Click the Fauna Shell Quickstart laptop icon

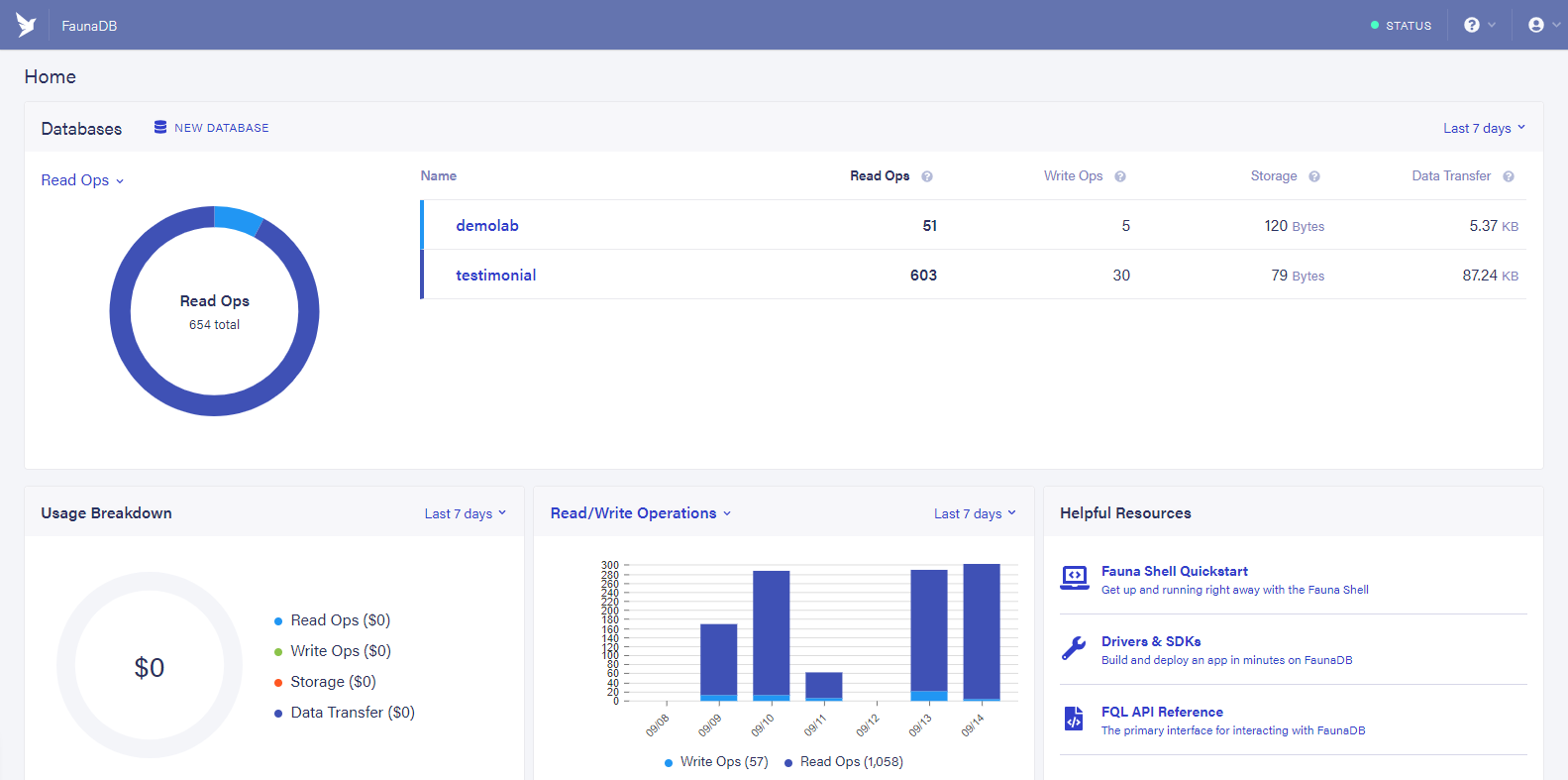coord(1075,578)
